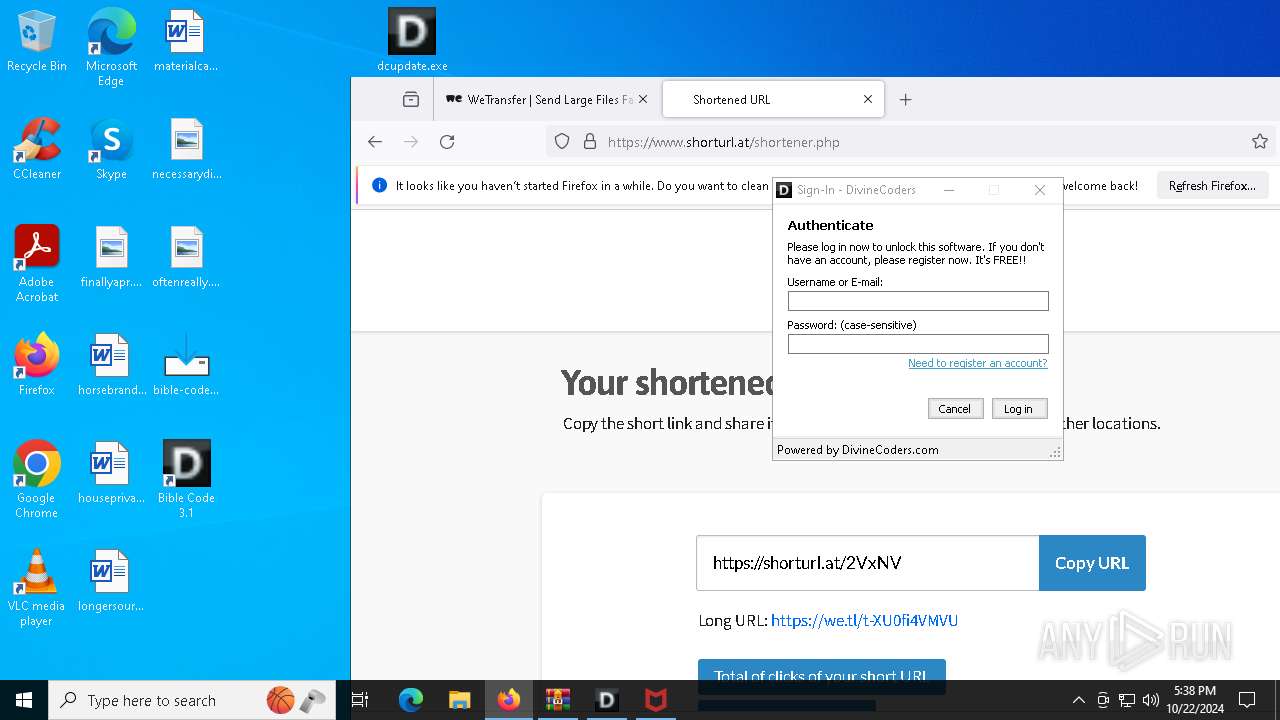Open the notification center icon
Image resolution: width=1280 pixels, height=720 pixels.
[x=1247, y=700]
